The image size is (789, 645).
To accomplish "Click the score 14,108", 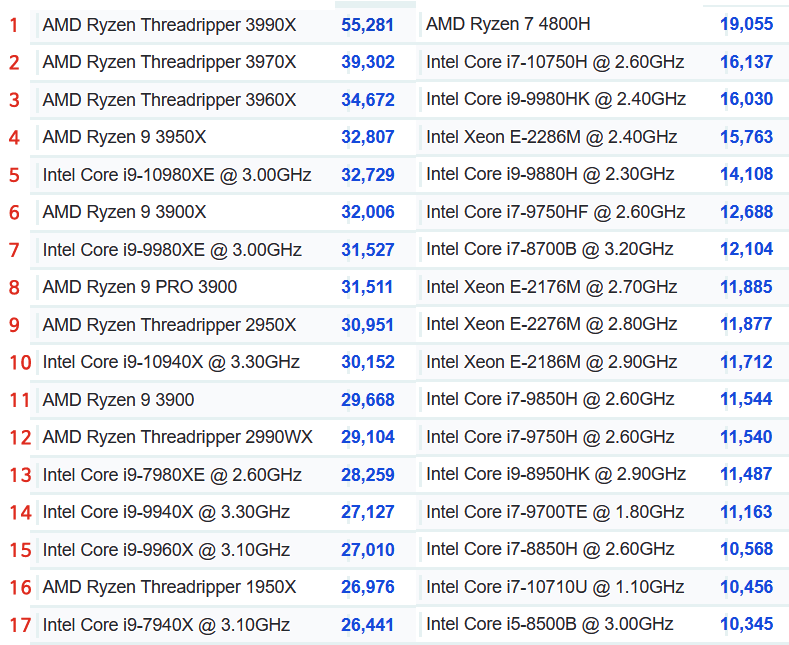I will click(x=746, y=174).
